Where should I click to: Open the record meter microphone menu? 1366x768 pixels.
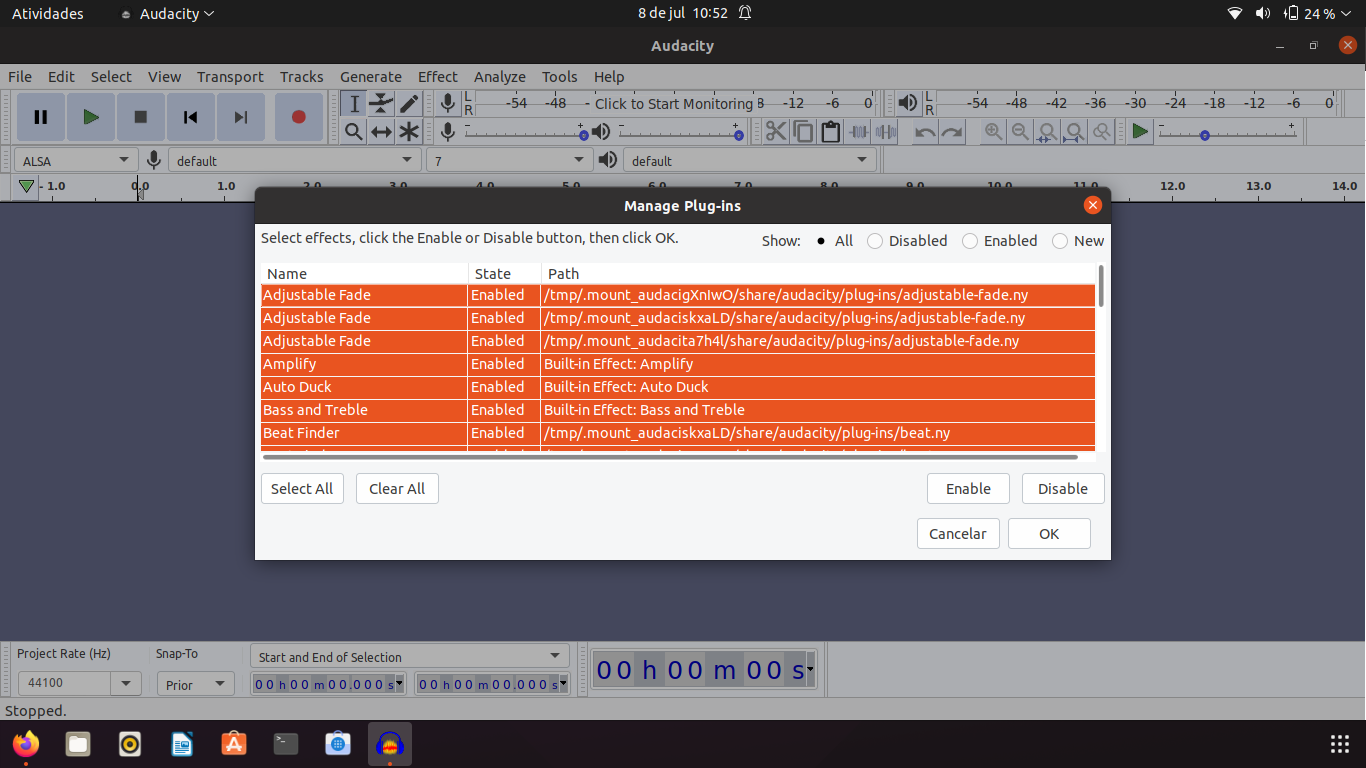click(448, 103)
